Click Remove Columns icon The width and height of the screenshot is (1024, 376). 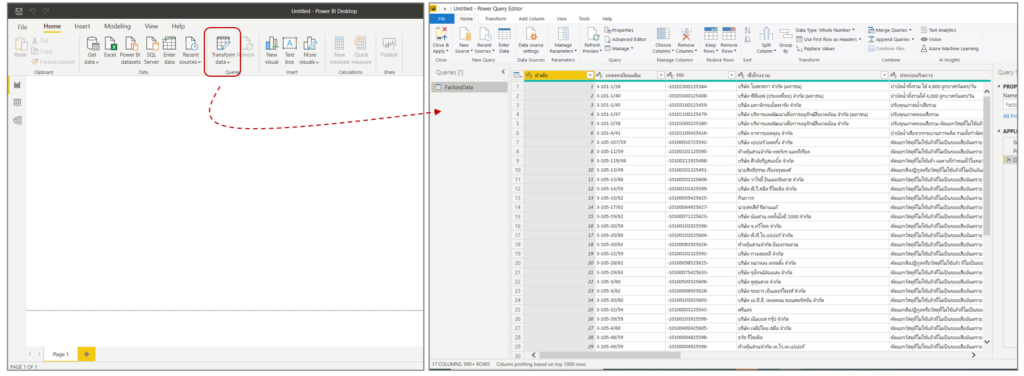click(x=686, y=34)
